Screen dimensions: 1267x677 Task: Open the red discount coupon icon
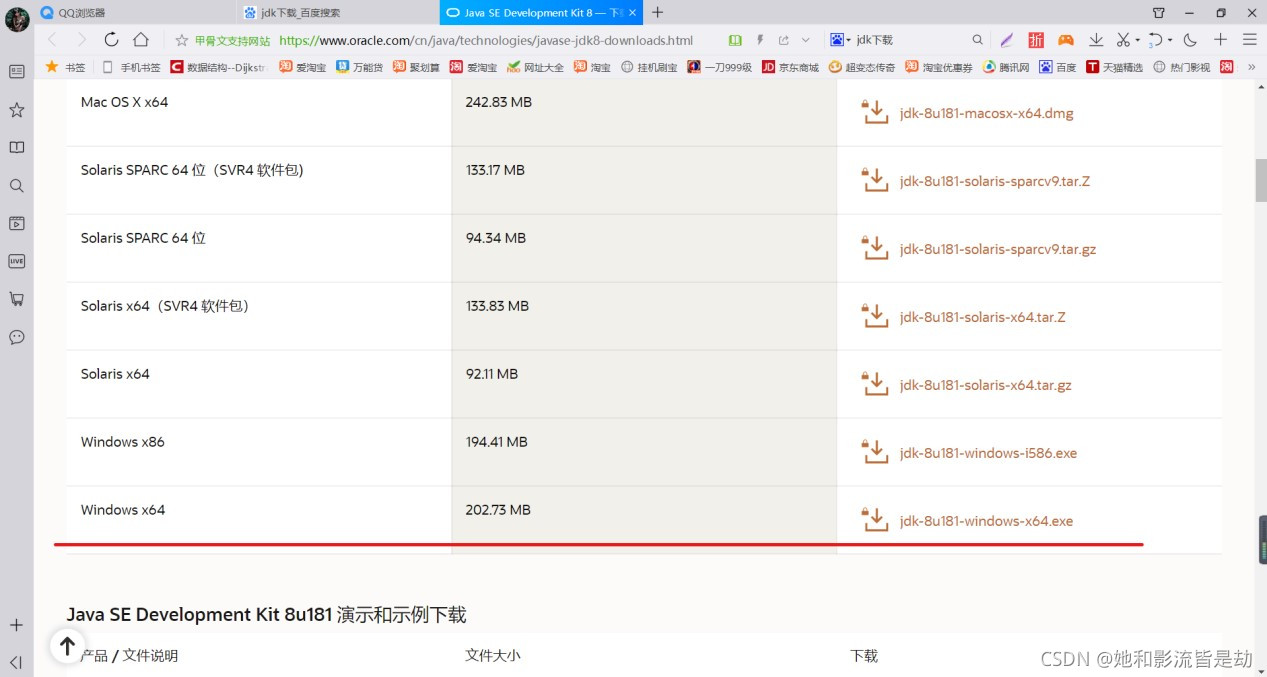[x=1036, y=40]
